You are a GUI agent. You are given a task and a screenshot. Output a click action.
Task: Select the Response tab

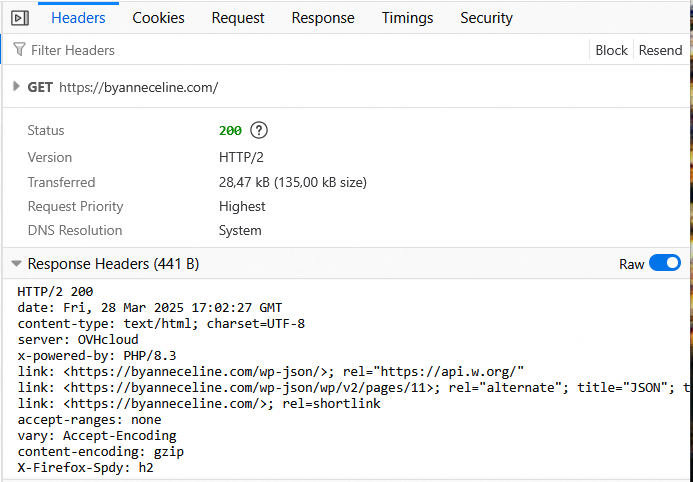coord(323,18)
